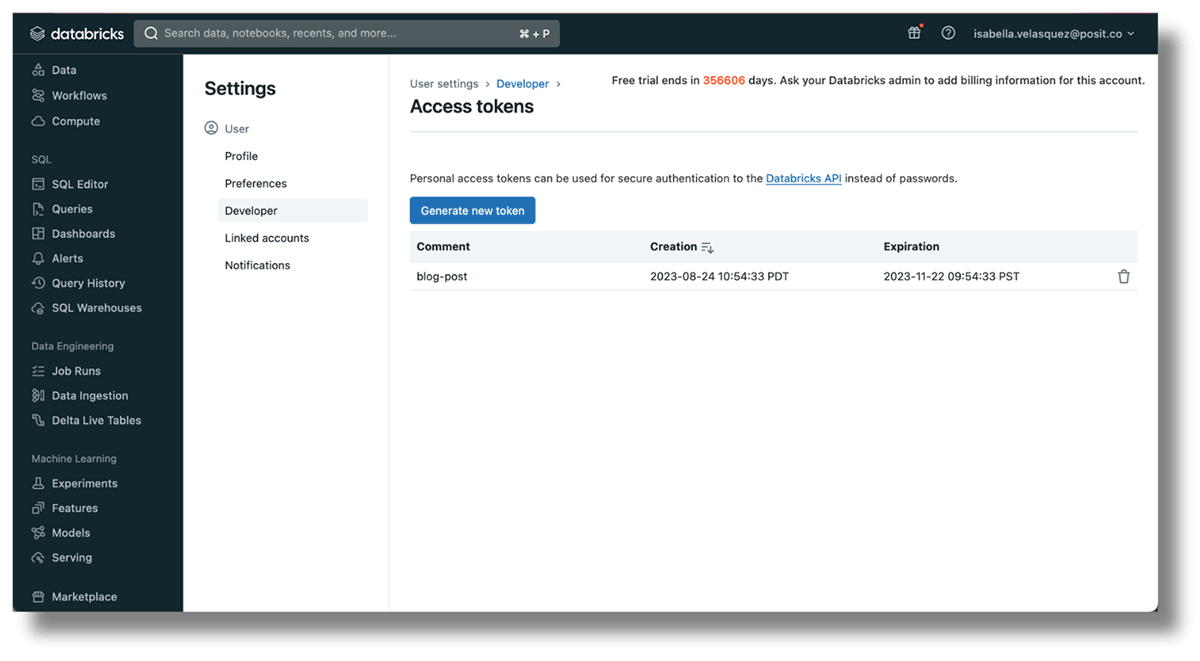
Task: Open Linked accounts settings
Action: [x=267, y=238]
